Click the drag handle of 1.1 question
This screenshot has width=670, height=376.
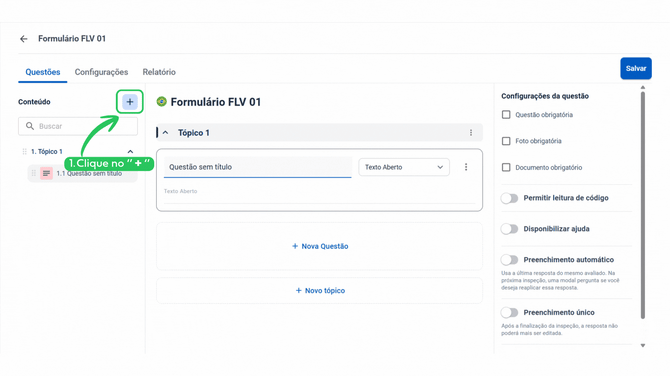[33, 173]
